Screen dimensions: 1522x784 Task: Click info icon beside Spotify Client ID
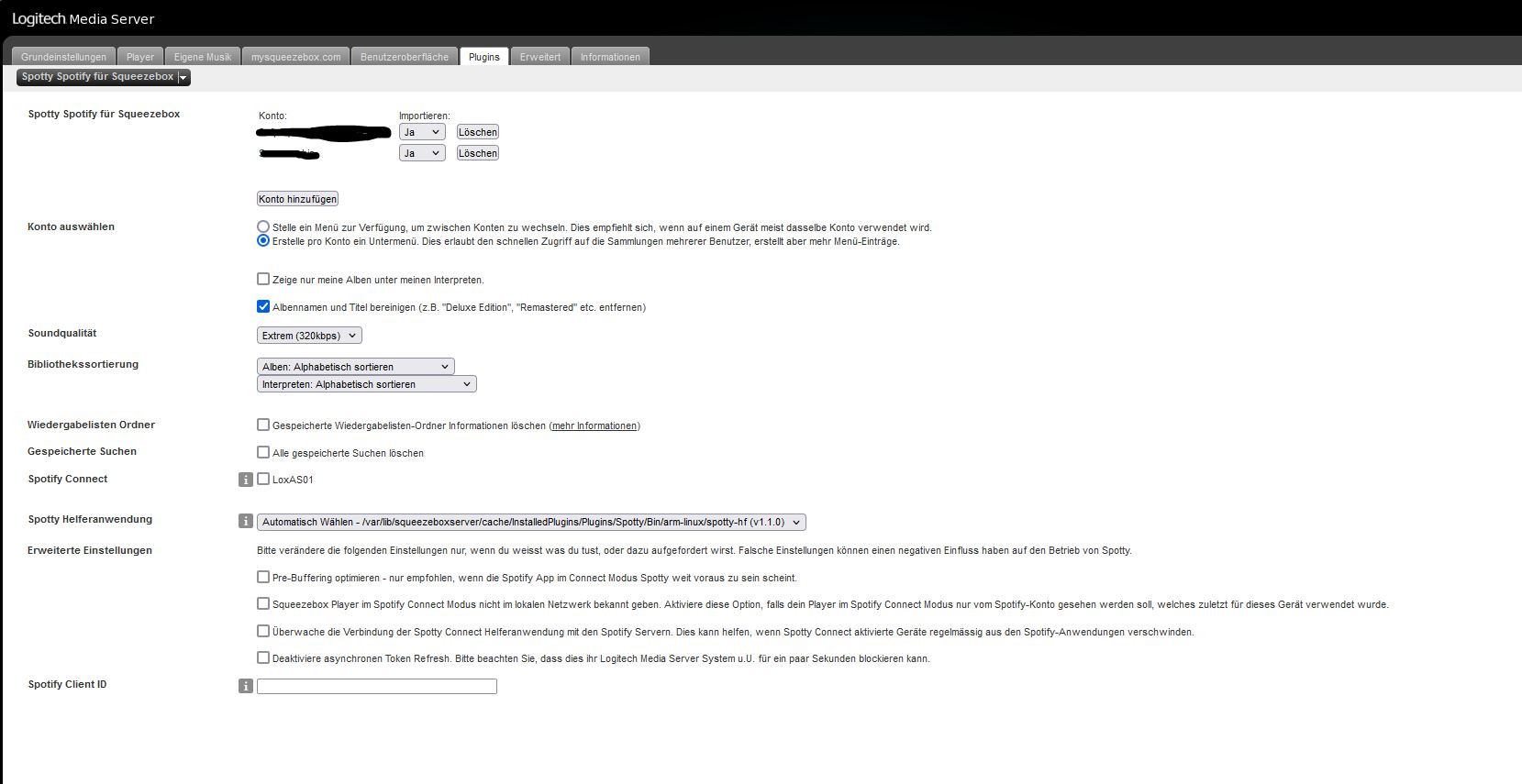point(245,686)
